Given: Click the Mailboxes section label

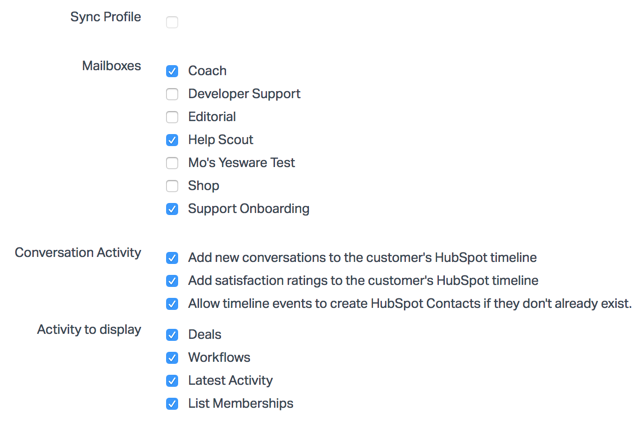Looking at the screenshot, I should [111, 66].
